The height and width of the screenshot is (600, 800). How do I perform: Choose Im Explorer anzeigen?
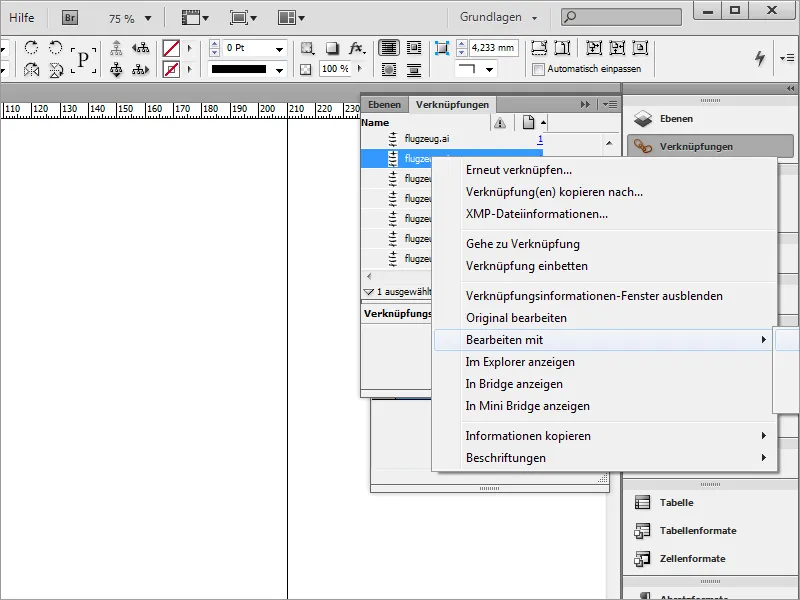[520, 362]
